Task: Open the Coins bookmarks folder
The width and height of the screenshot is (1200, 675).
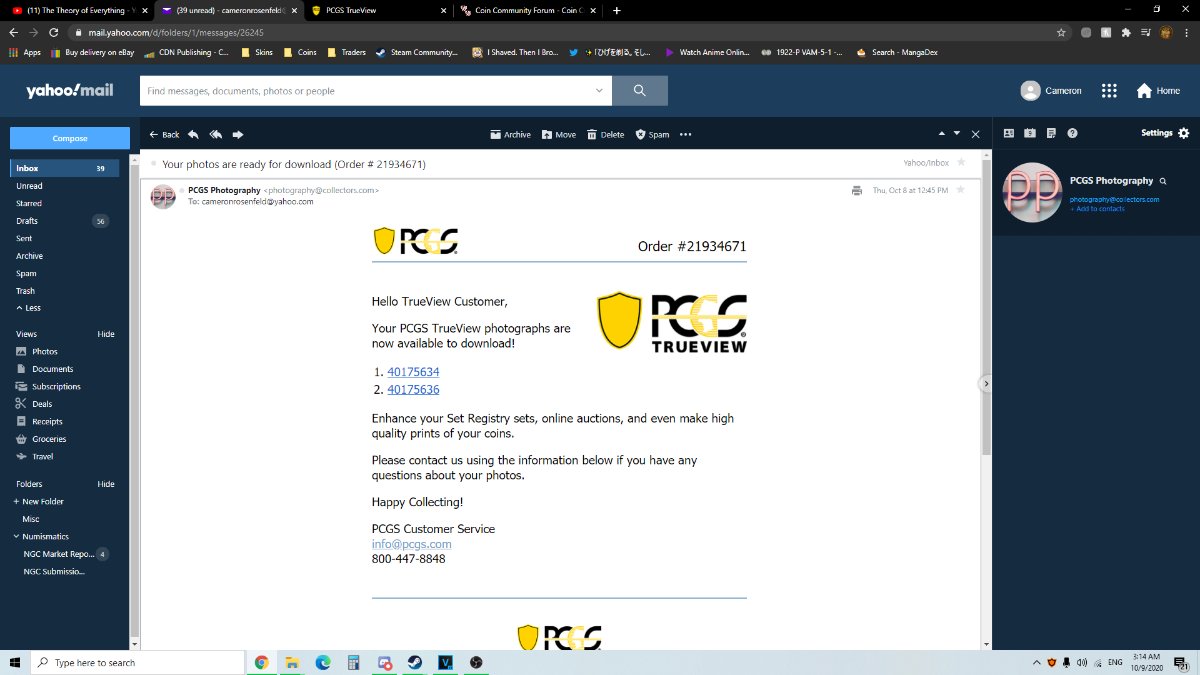Action: 301,52
